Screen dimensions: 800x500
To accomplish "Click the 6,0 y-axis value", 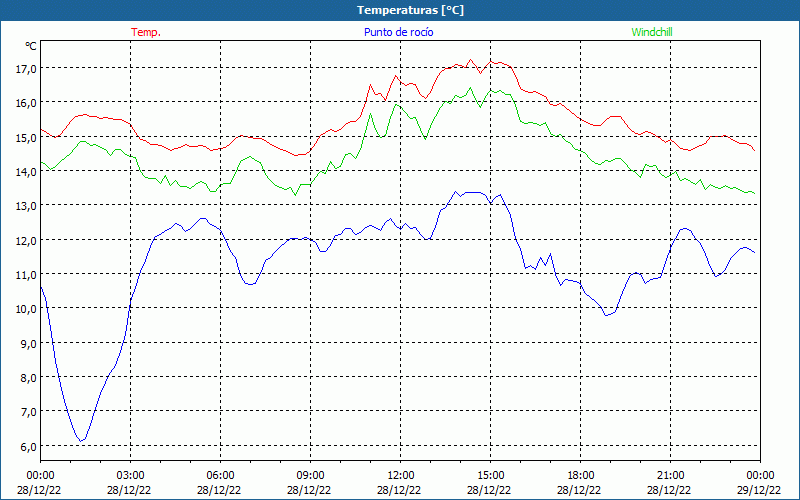I will coord(29,446).
